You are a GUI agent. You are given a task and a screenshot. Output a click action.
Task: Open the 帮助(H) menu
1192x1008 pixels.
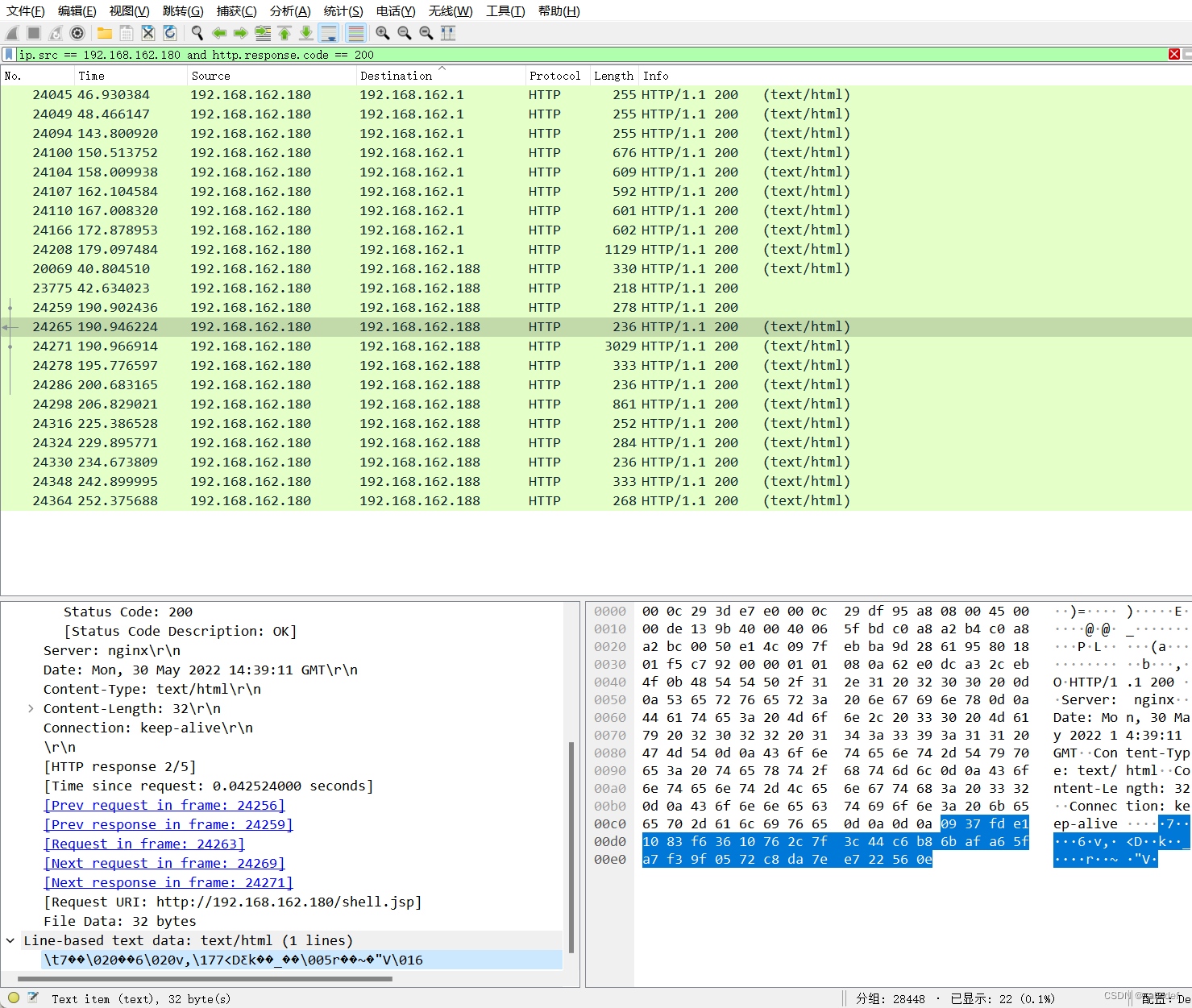pos(559,10)
